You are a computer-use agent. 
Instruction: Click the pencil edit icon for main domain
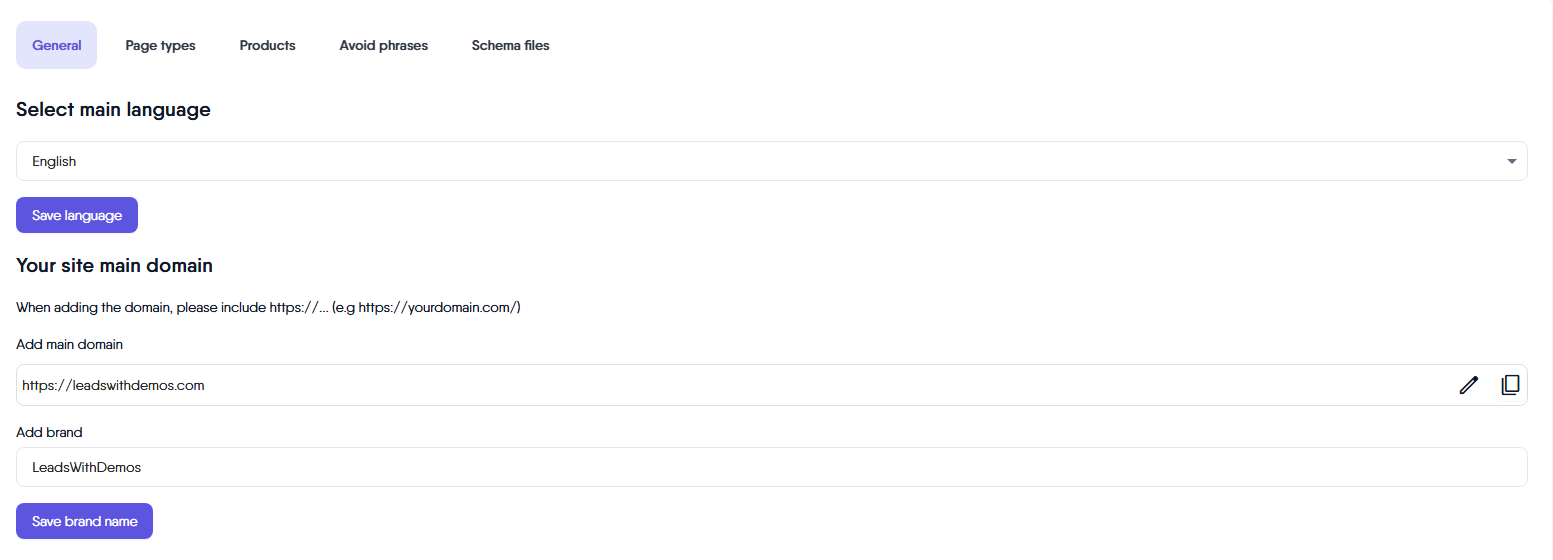(x=1468, y=385)
